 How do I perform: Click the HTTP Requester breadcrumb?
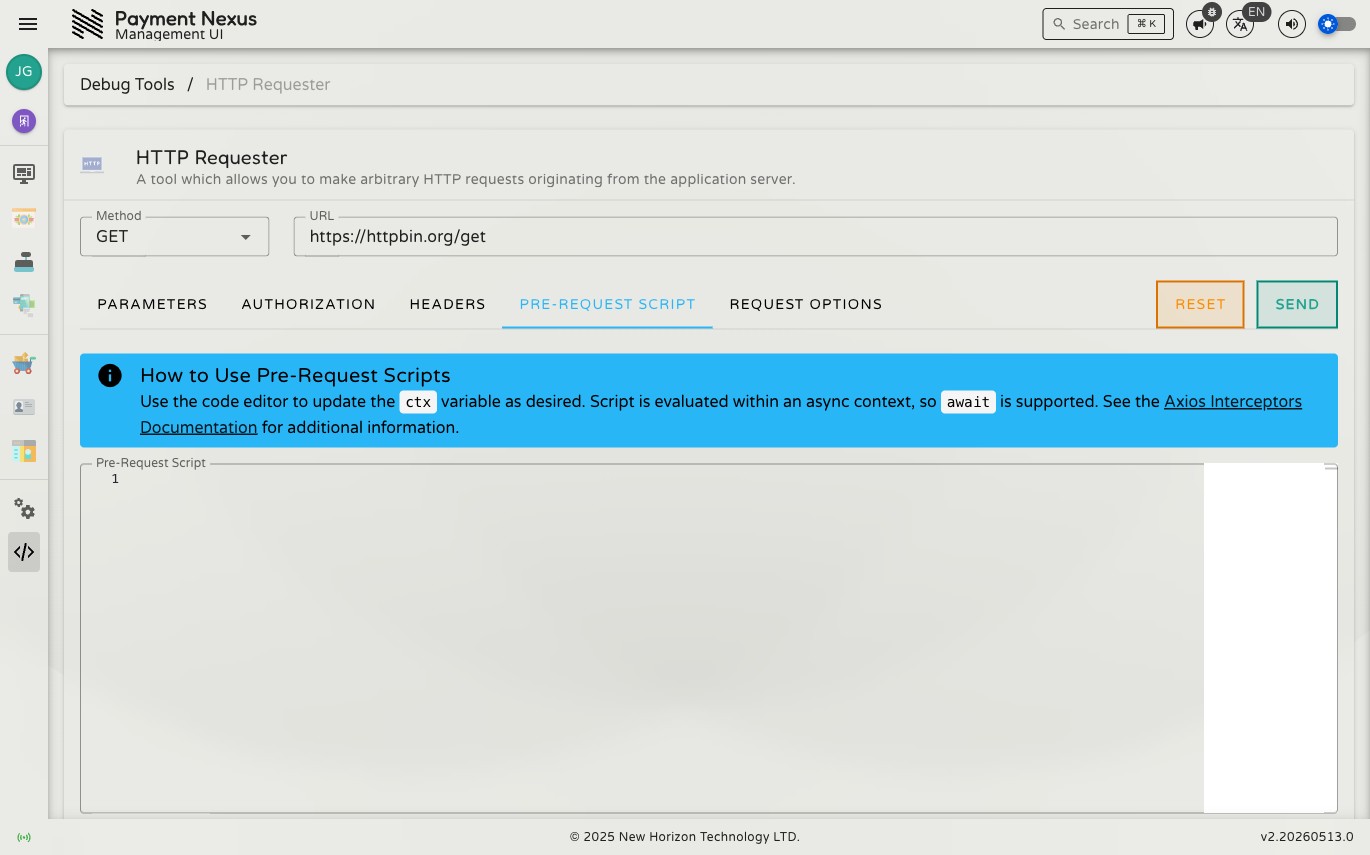click(x=268, y=84)
